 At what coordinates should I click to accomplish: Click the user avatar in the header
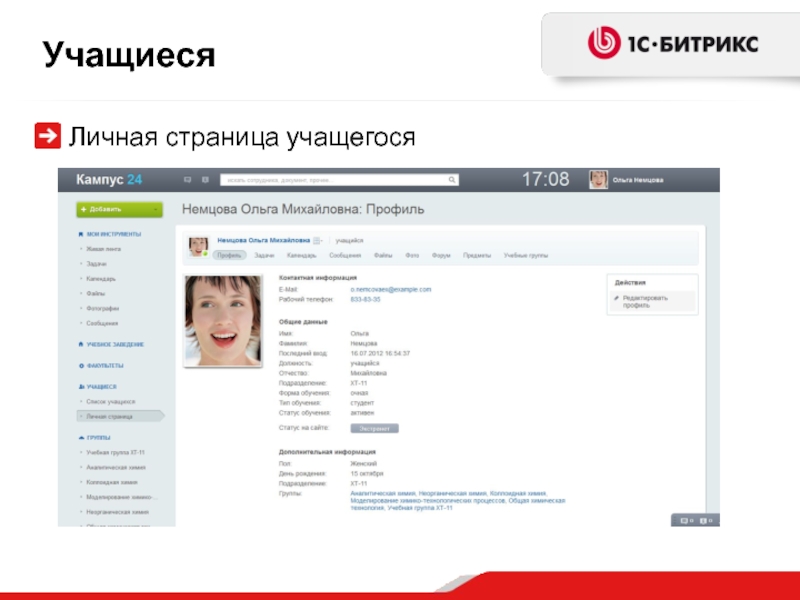[598, 180]
